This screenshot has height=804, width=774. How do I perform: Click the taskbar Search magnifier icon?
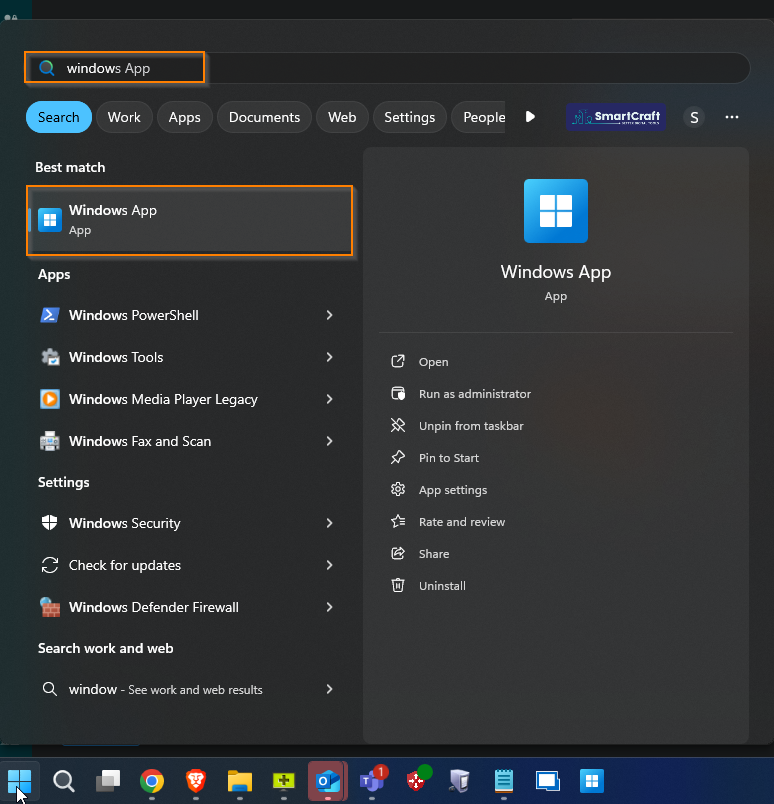click(x=64, y=781)
